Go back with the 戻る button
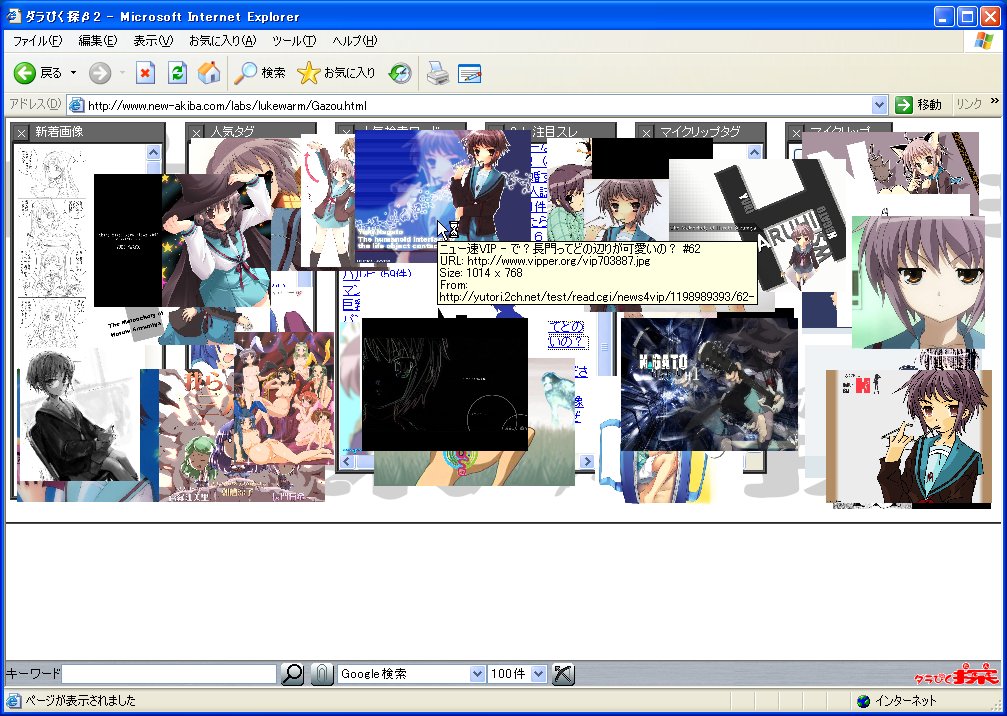 click(x=39, y=73)
